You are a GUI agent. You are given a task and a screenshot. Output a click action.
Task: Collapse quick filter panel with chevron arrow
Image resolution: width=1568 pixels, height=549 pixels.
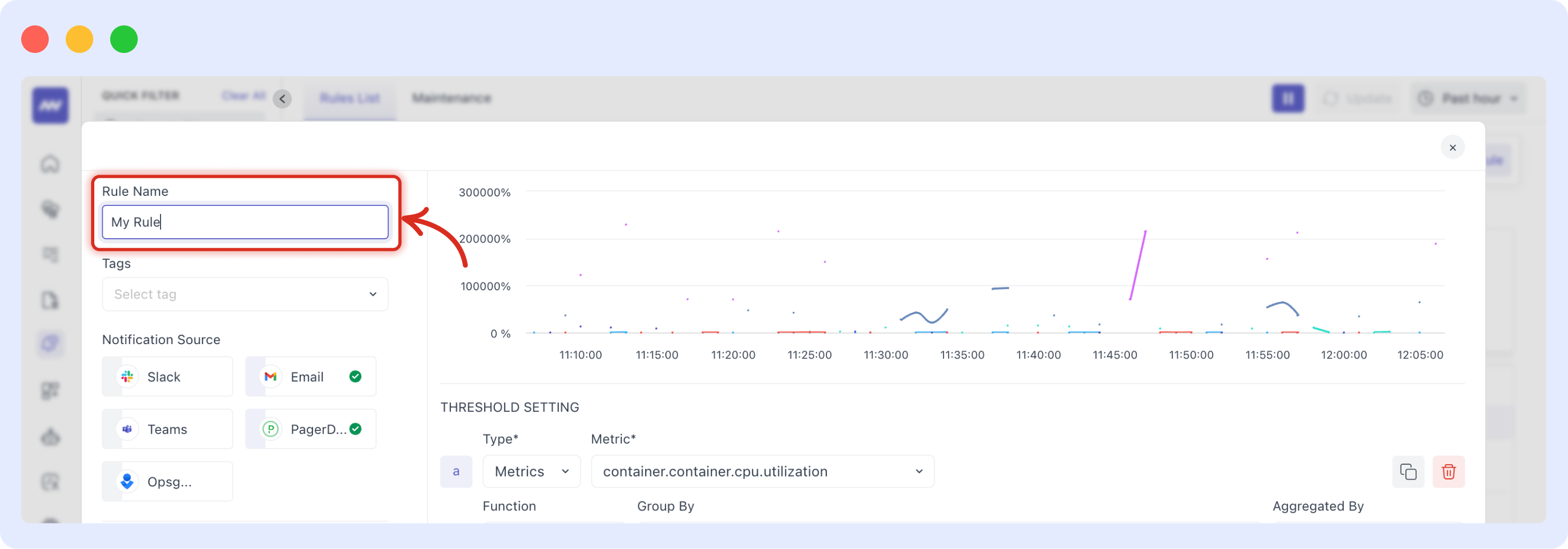pos(282,98)
